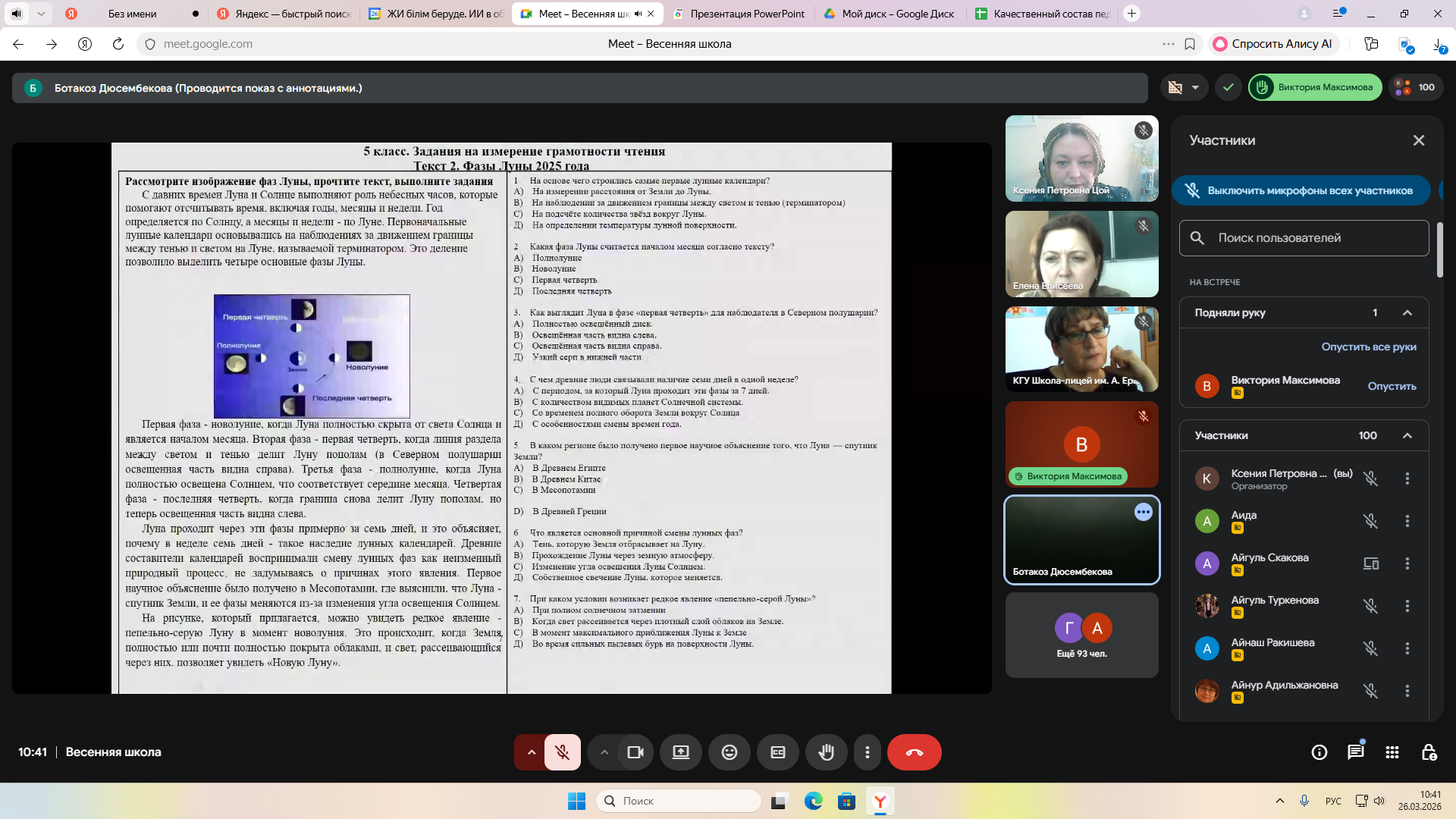The width and height of the screenshot is (1456, 819).
Task: Unmute the microphone in bottom bar
Action: [x=562, y=752]
